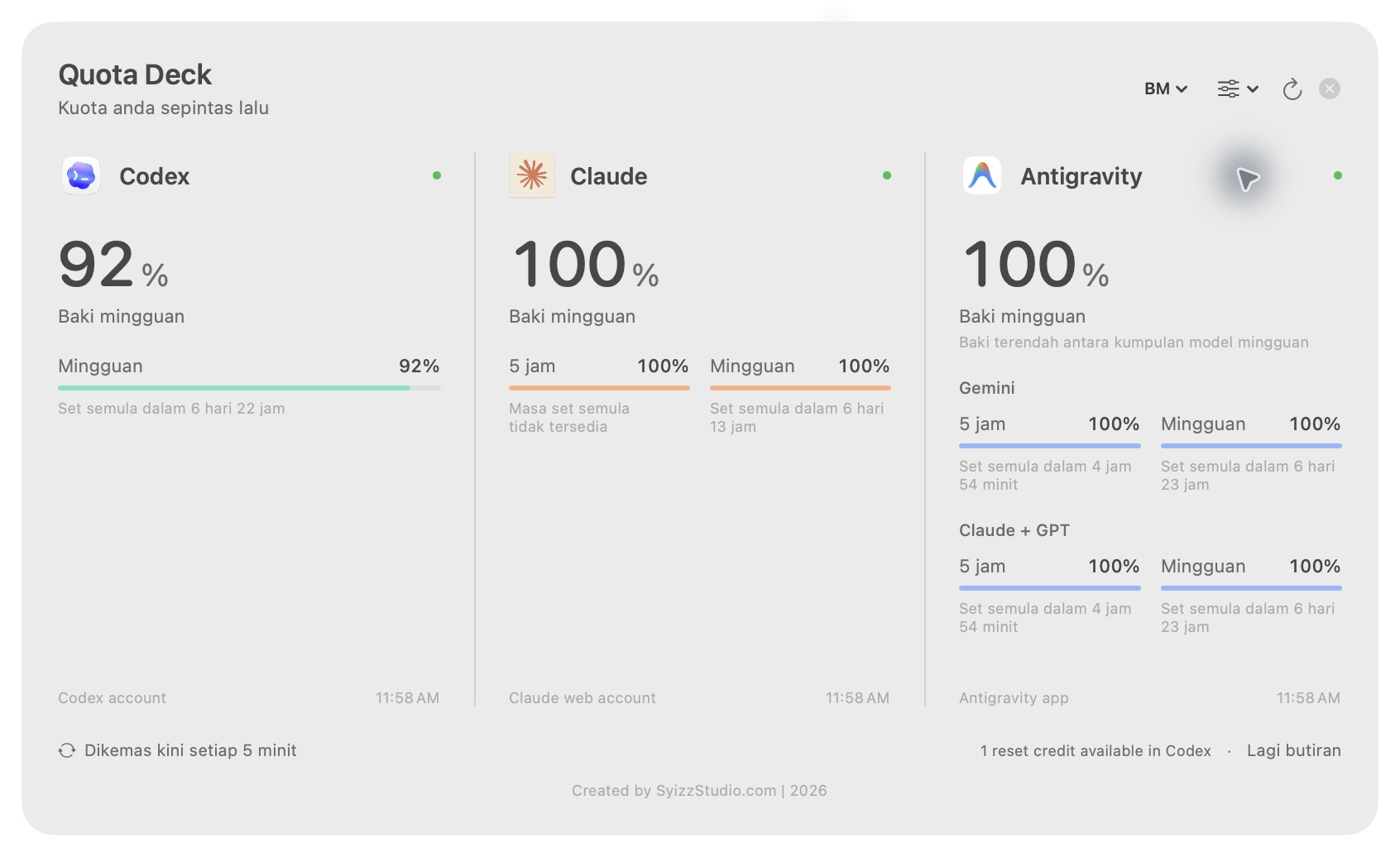Viewport: 1400px width, 857px height.
Task: Close the Quota Deck panel
Action: coord(1330,89)
